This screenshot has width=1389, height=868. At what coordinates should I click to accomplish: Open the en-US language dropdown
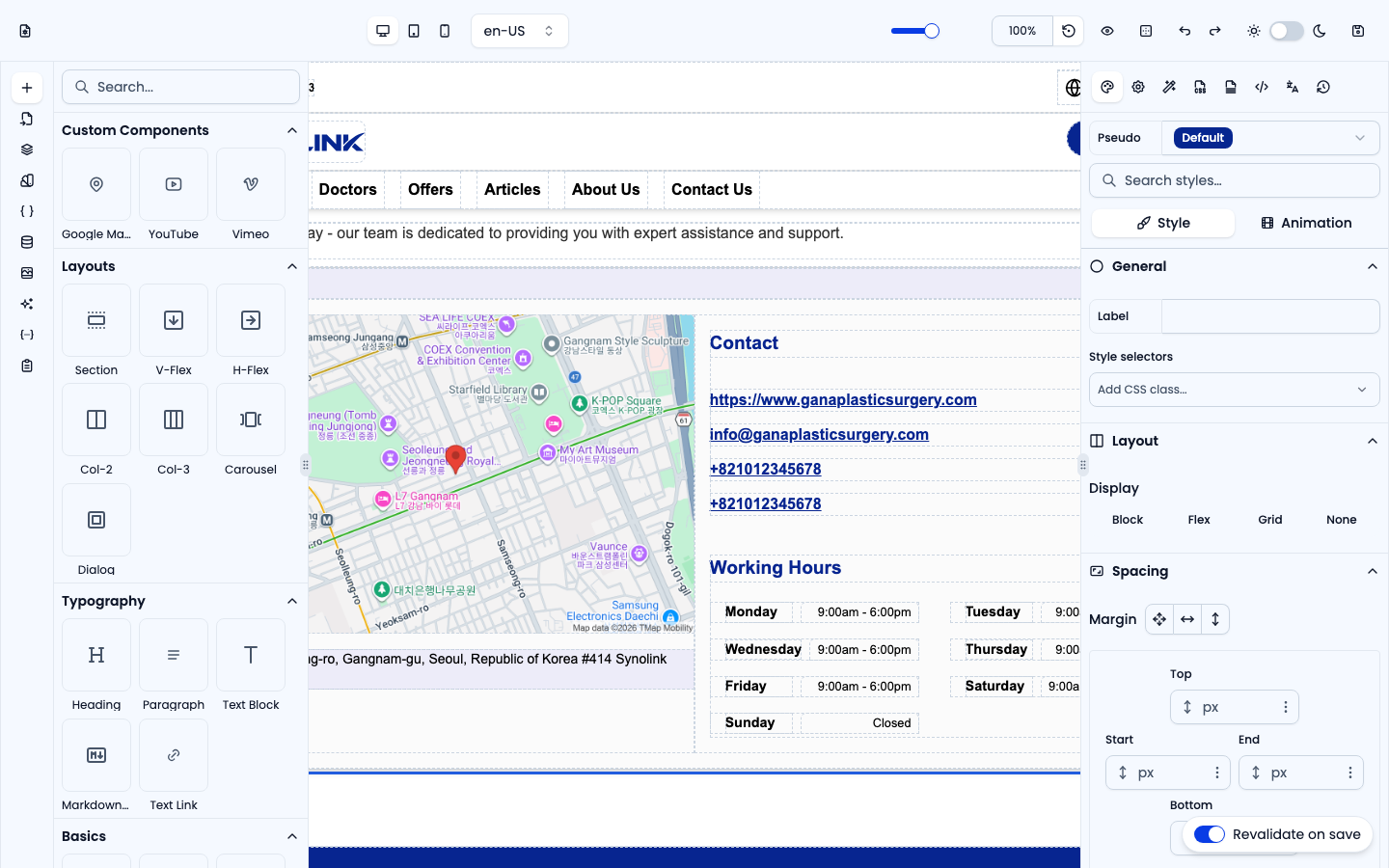520,31
